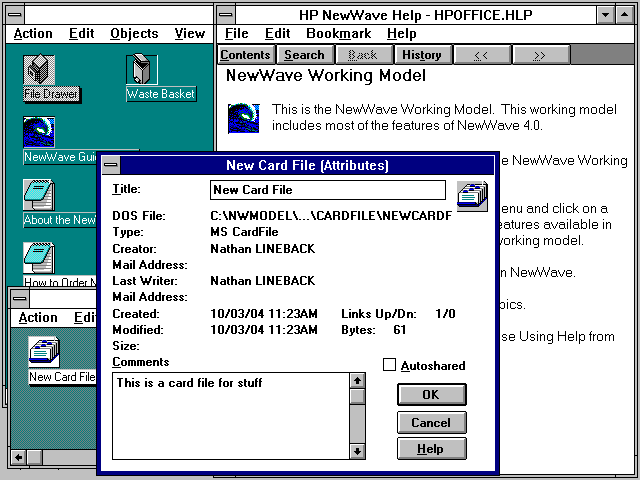
Task: Open the Bookmark menu in Help
Action: pos(338,34)
